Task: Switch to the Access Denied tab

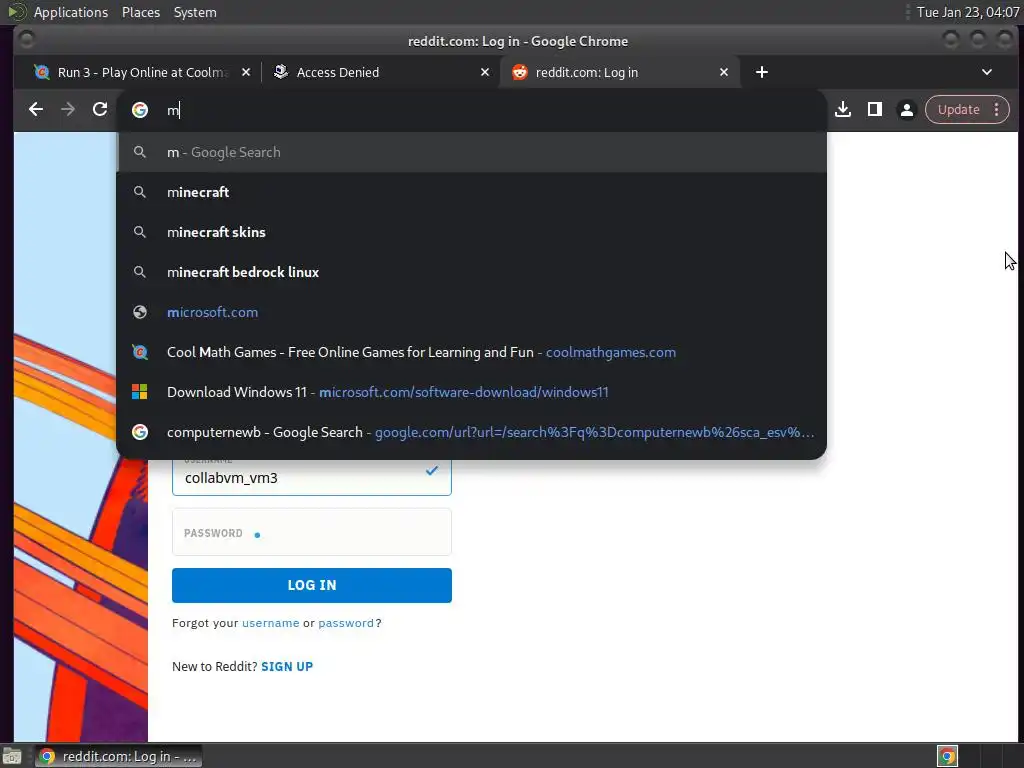Action: pos(381,72)
